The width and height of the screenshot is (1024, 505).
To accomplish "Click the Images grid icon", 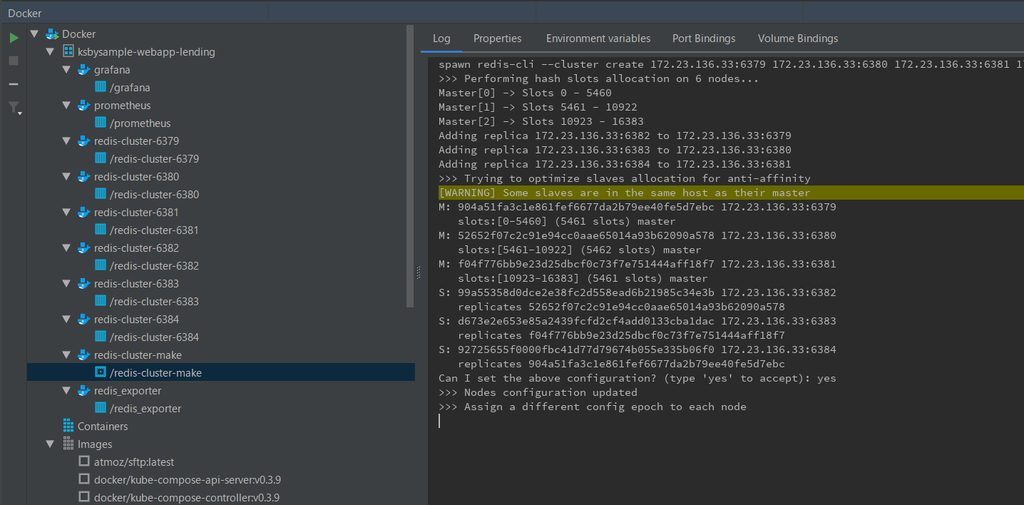I will [x=68, y=444].
